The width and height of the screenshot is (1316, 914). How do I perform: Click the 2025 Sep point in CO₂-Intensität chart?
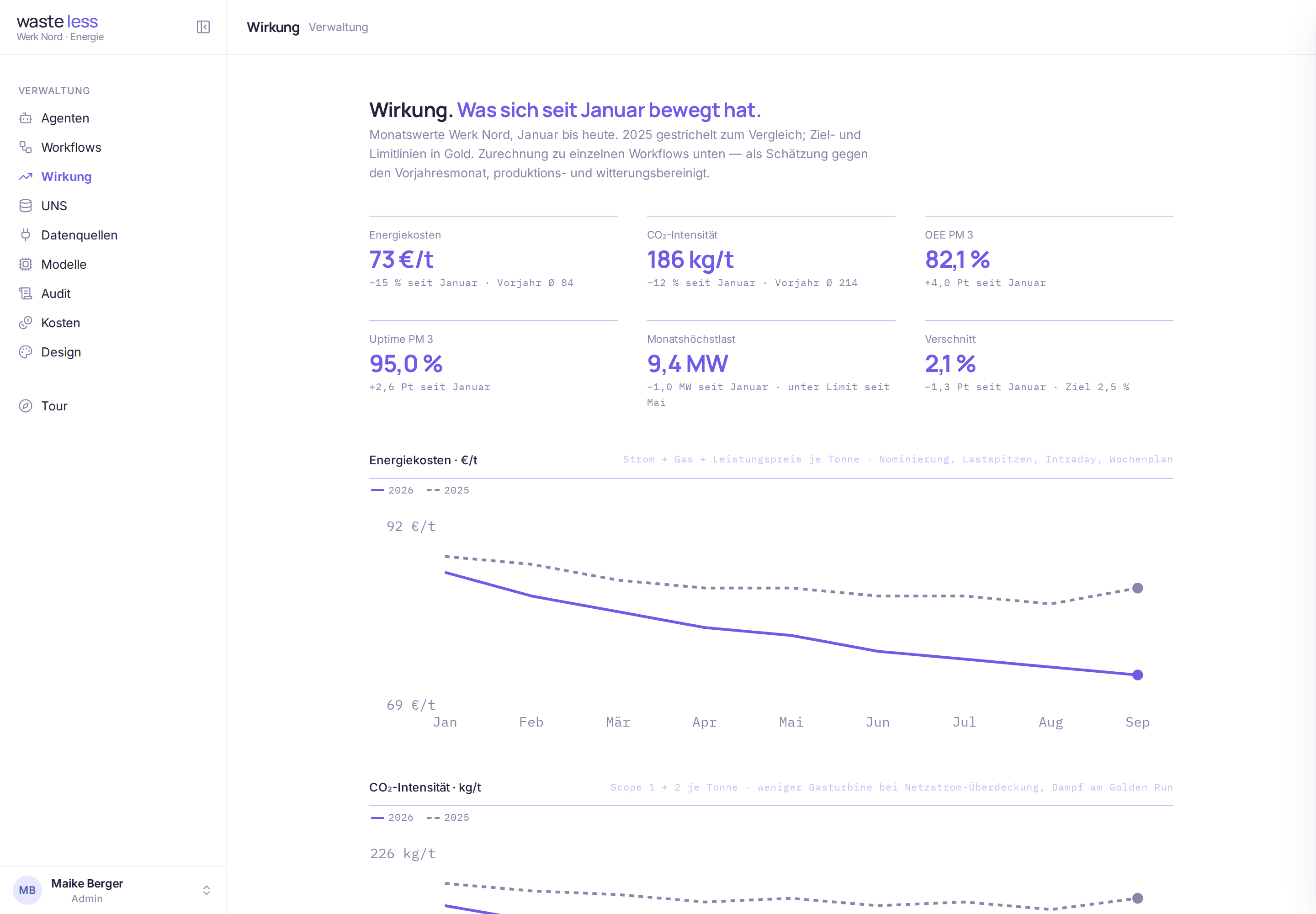coord(1137,898)
